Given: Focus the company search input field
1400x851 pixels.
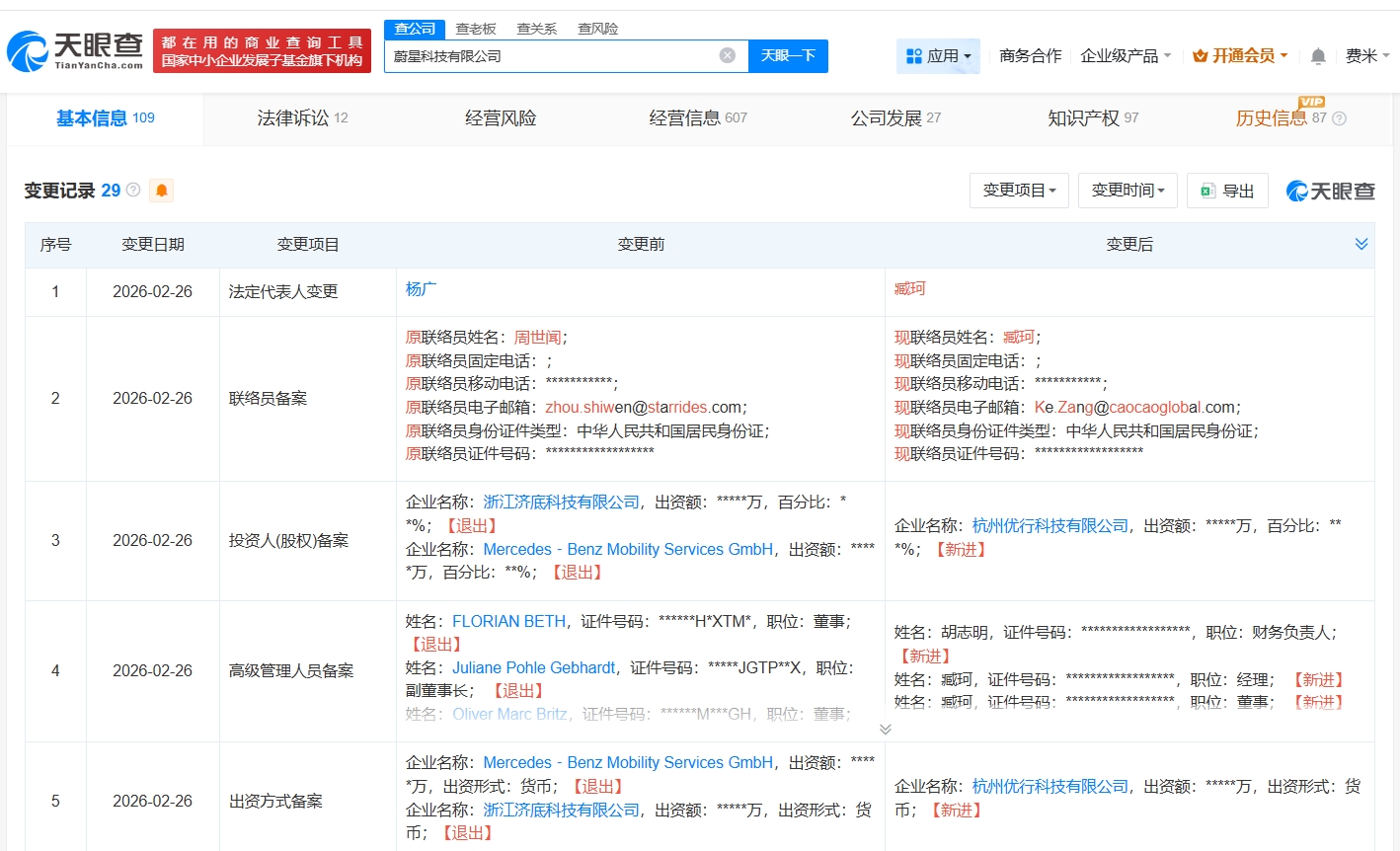Looking at the screenshot, I should [x=553, y=56].
